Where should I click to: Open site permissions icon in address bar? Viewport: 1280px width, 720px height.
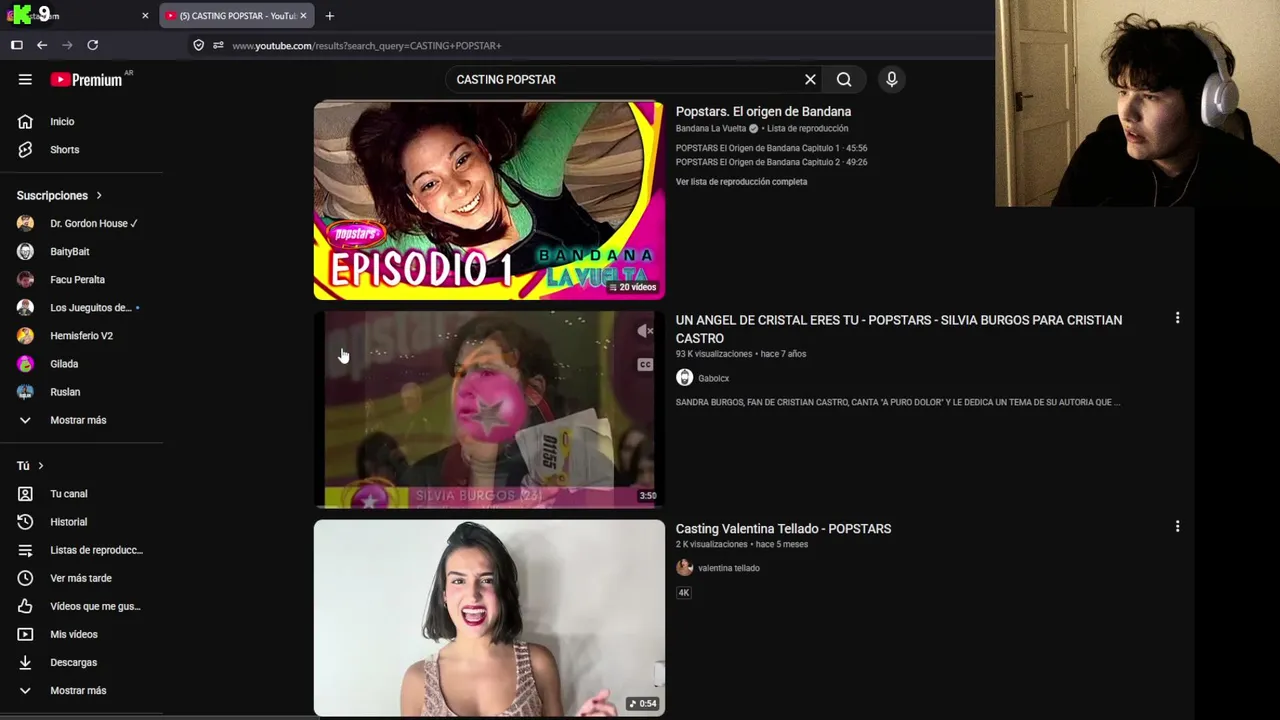click(x=218, y=45)
